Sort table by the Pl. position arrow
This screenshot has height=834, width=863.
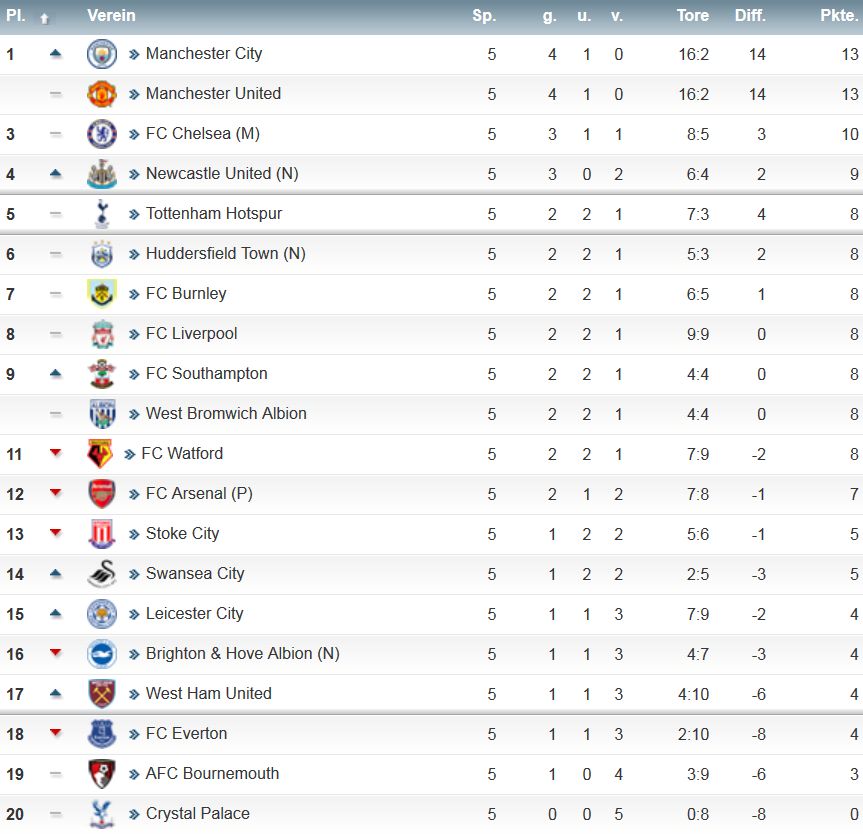coord(45,19)
